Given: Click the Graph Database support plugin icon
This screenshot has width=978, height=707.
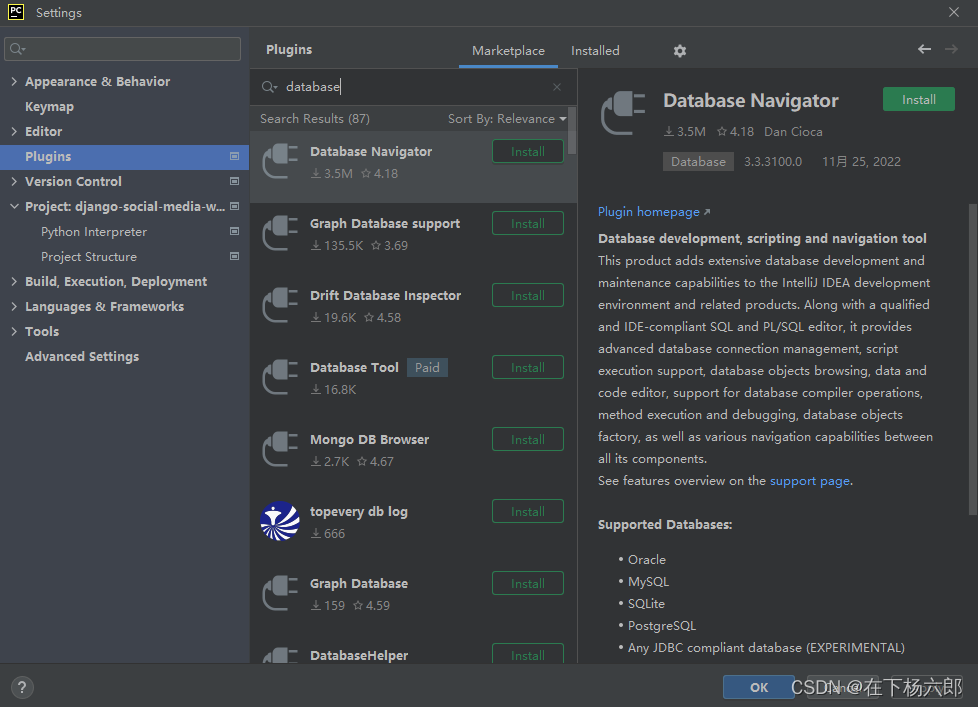Looking at the screenshot, I should click(280, 233).
